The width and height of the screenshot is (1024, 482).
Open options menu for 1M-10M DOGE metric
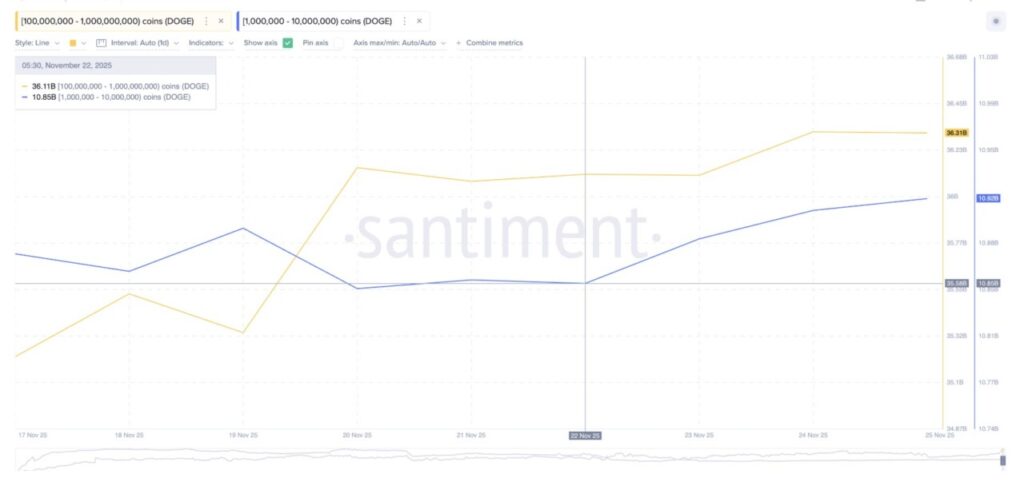406,20
